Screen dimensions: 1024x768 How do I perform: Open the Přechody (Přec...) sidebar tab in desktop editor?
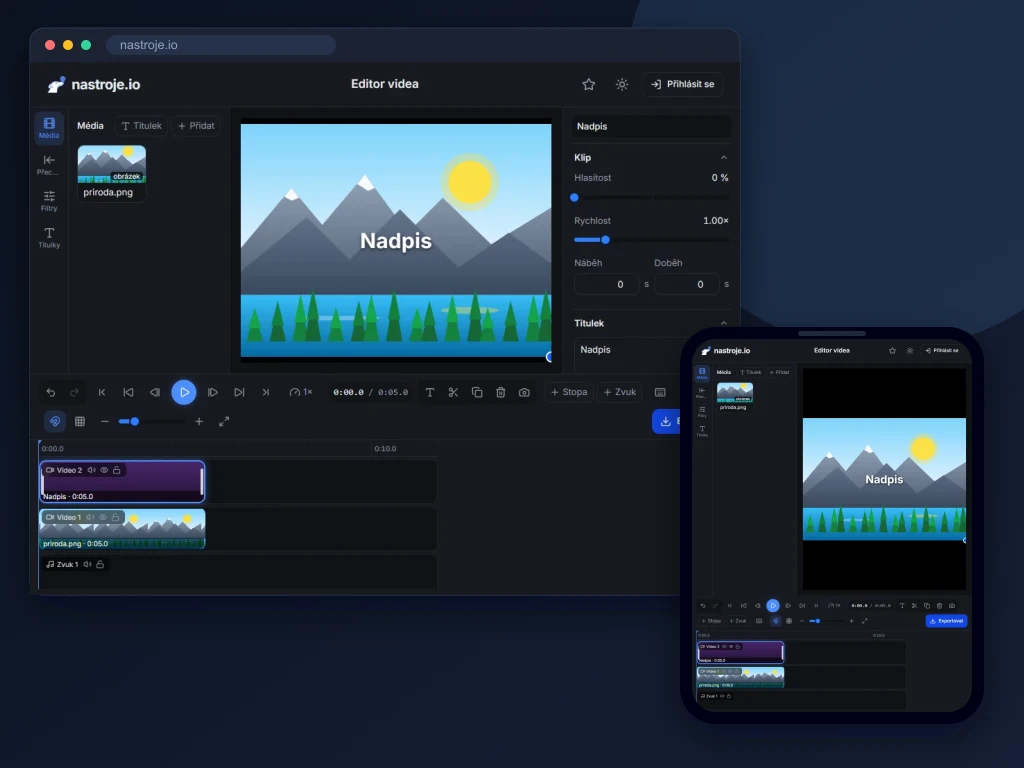point(49,165)
